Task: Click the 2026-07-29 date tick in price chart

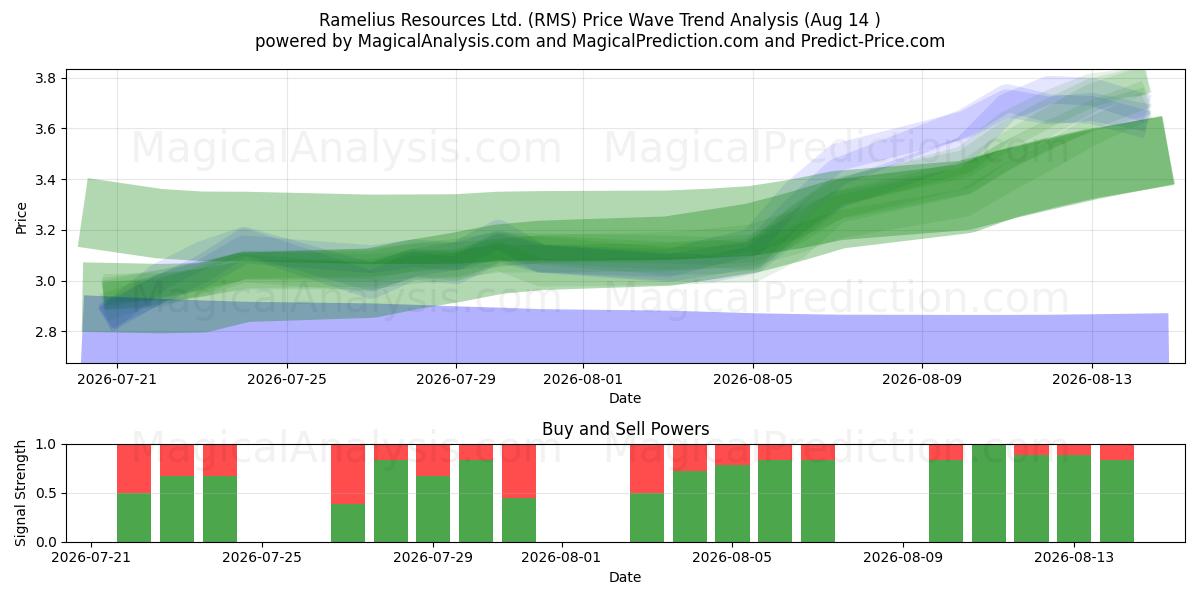Action: [456, 379]
